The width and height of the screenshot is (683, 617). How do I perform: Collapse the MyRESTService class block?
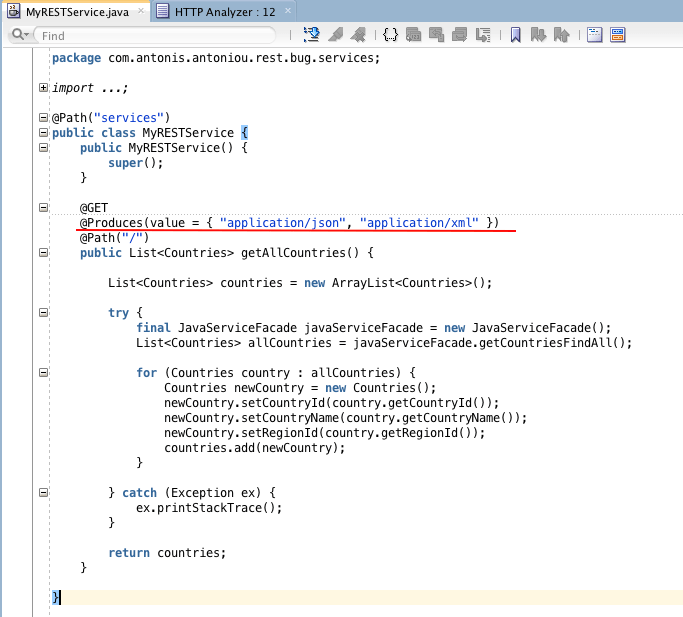coord(43,132)
